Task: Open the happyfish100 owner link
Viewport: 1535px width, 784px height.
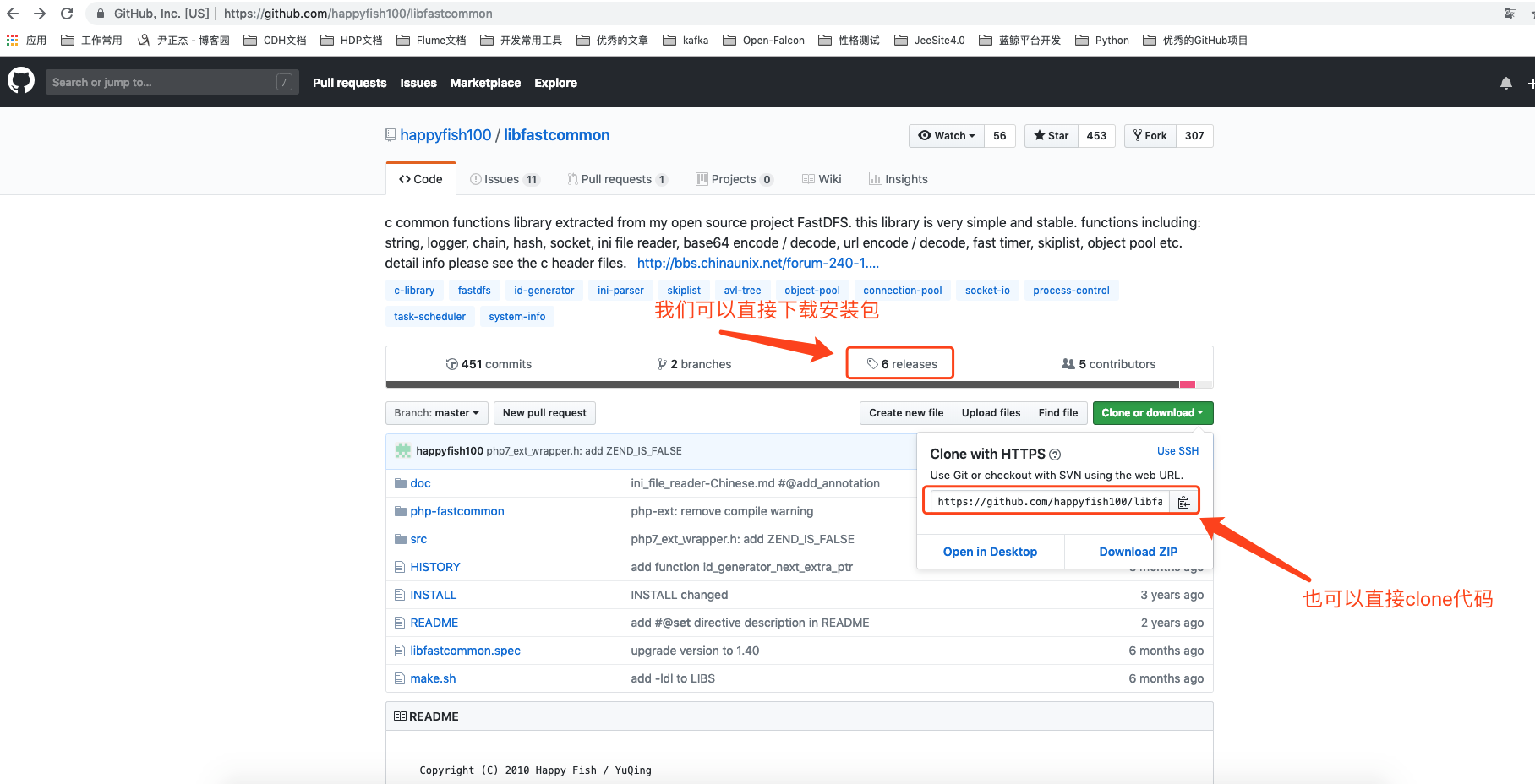Action: [x=445, y=135]
